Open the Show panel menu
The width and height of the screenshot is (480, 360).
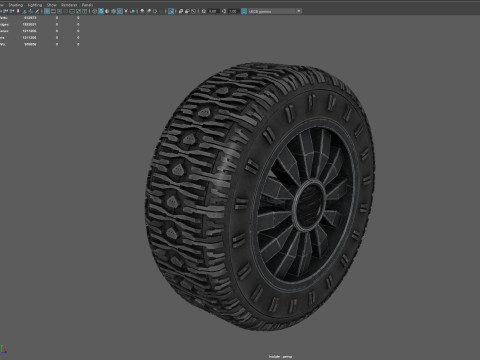[x=52, y=5]
